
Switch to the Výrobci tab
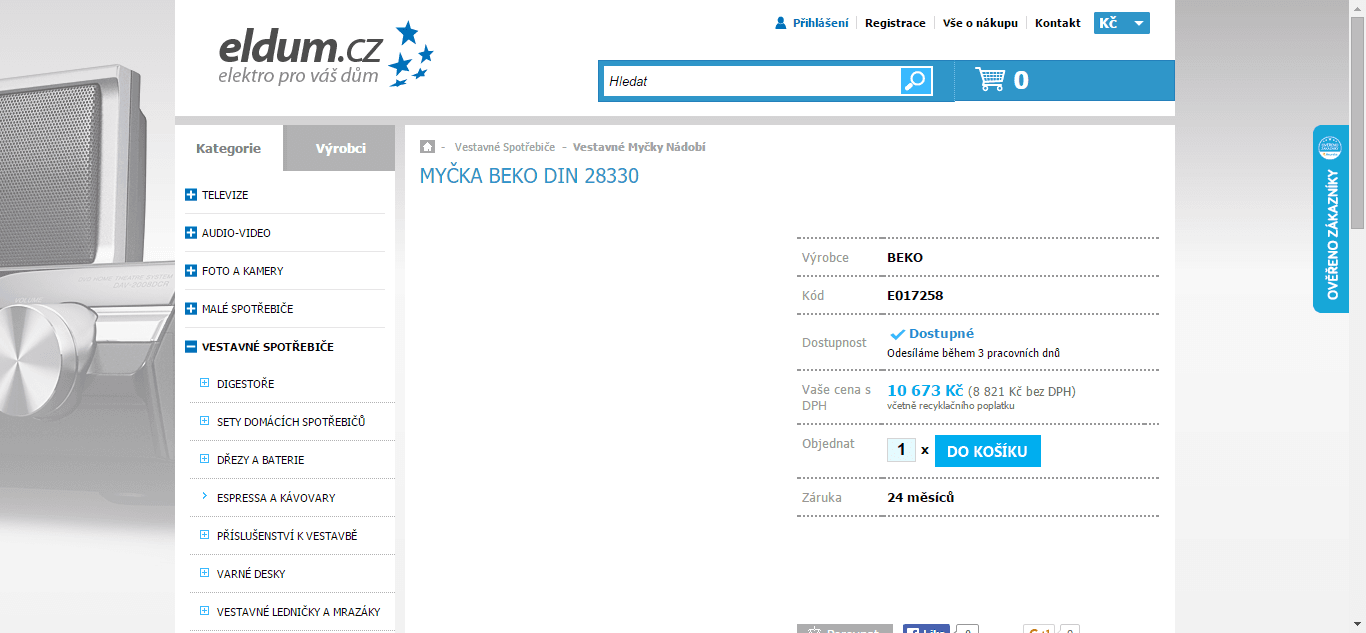point(340,148)
